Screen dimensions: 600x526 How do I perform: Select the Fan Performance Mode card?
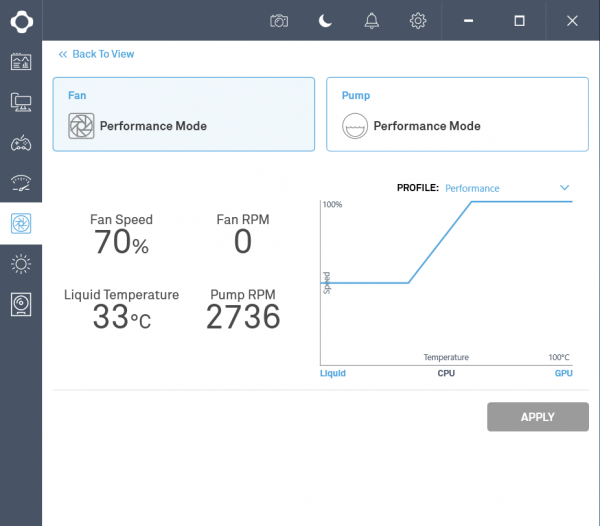pos(184,114)
